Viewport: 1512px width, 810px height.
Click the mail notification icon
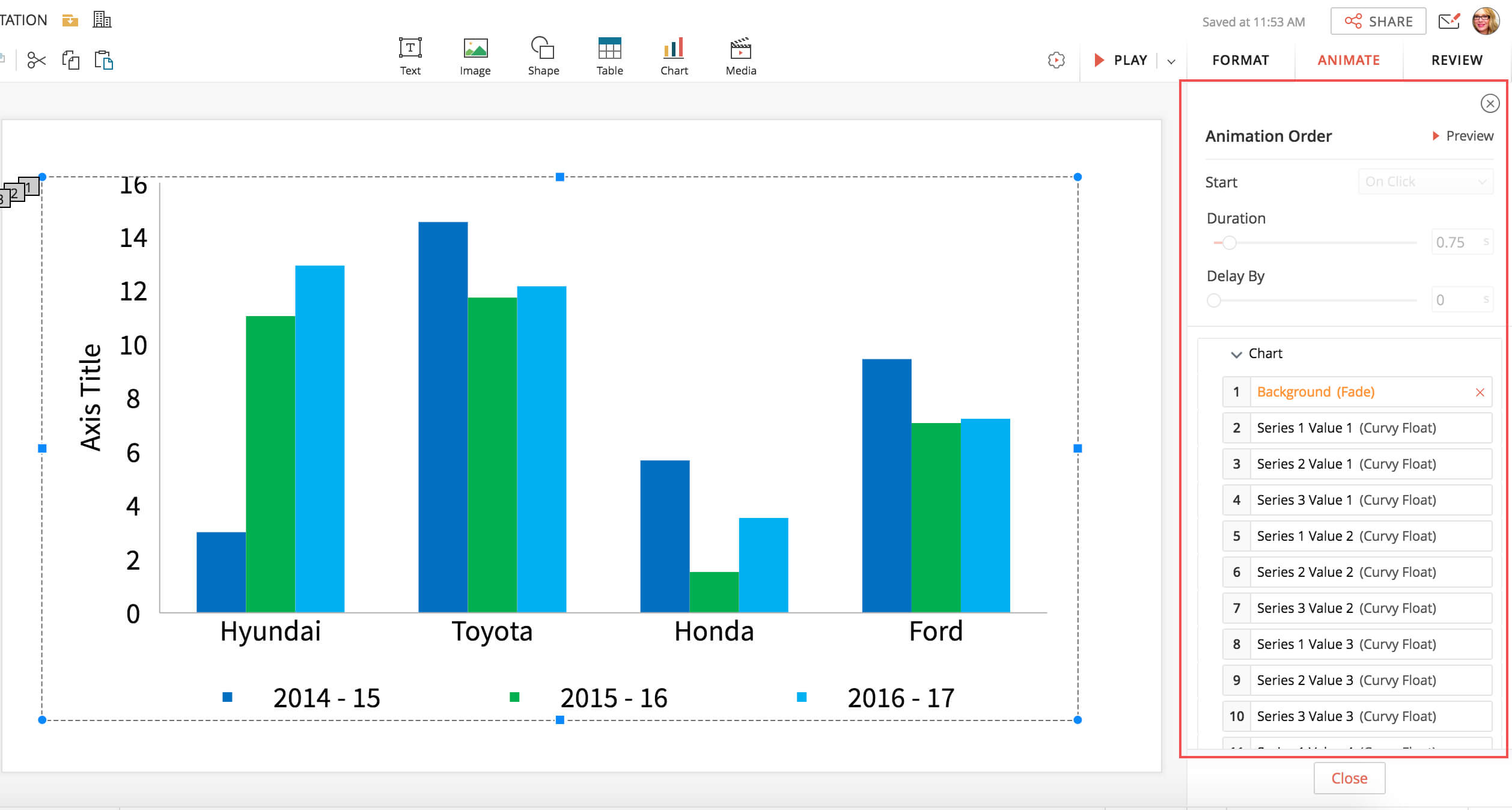pos(1448,22)
